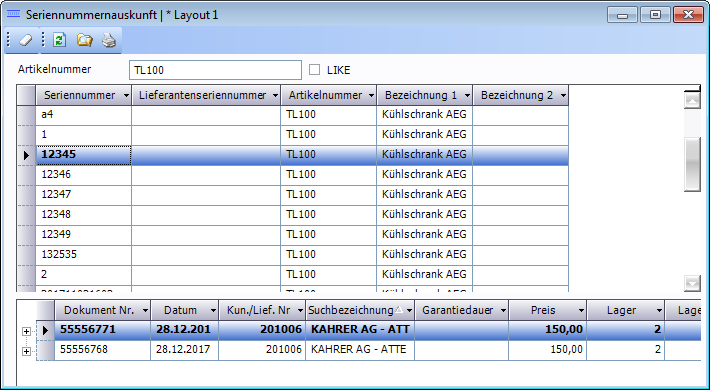
Task: Select the row with serial number 132535
Action: pyautogui.click(x=302, y=255)
